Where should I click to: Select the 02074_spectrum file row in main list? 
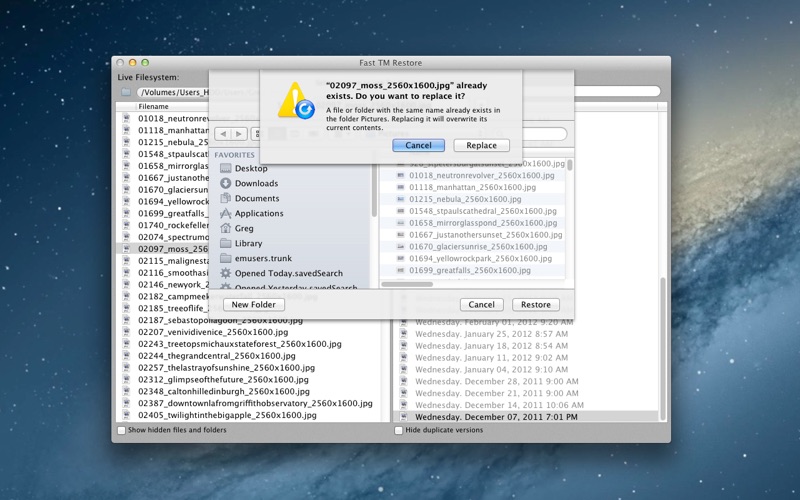(x=163, y=237)
